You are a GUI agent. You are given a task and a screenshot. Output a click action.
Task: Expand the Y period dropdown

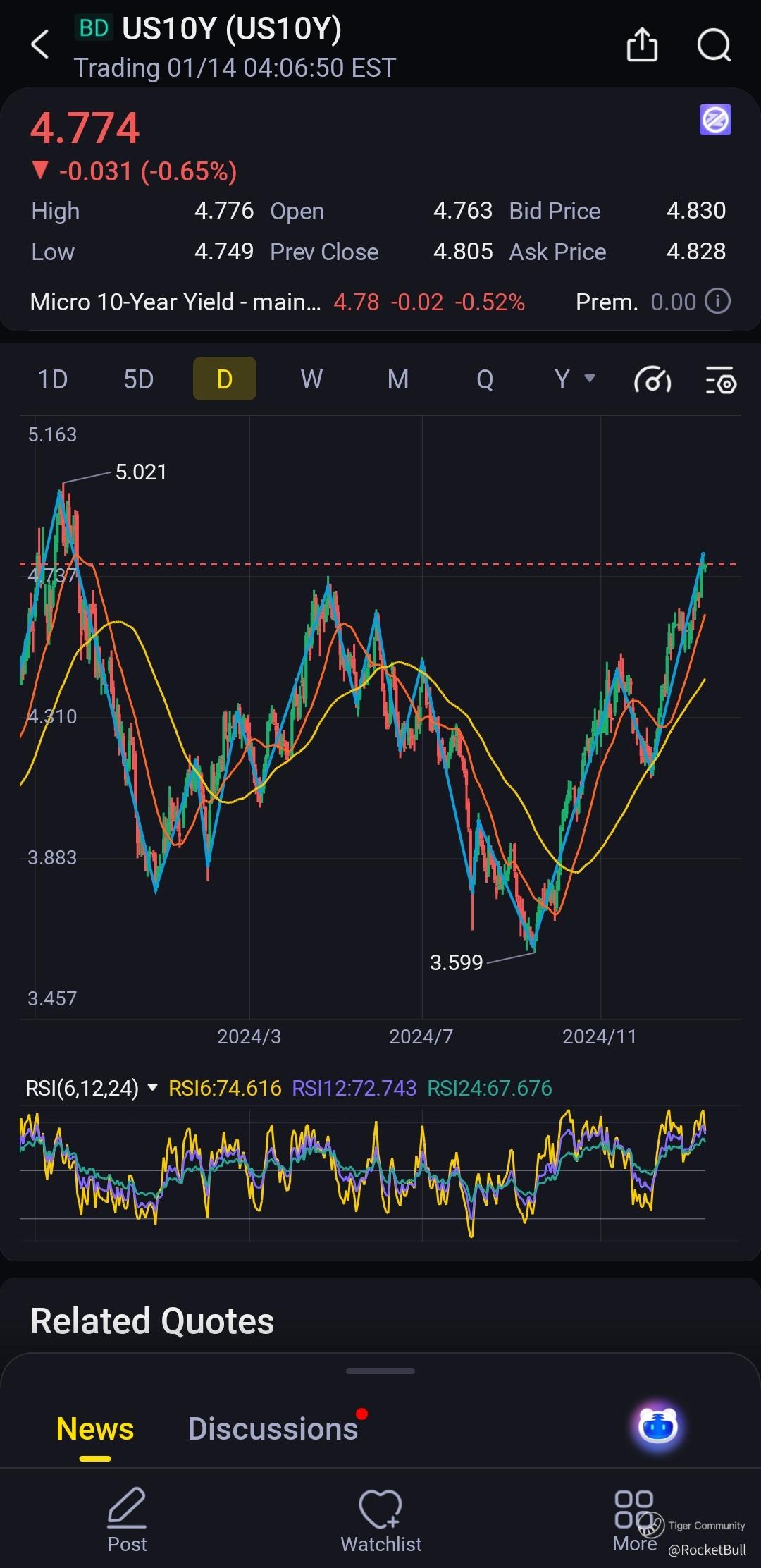coord(574,379)
